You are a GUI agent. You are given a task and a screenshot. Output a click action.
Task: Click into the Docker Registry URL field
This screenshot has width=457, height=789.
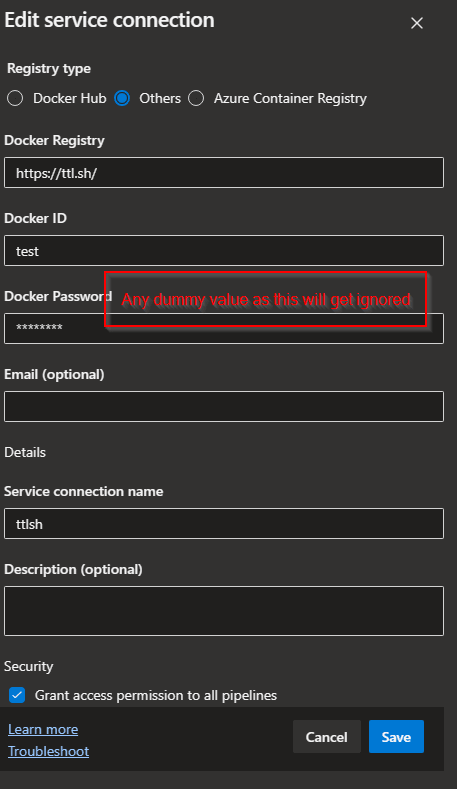click(x=224, y=173)
